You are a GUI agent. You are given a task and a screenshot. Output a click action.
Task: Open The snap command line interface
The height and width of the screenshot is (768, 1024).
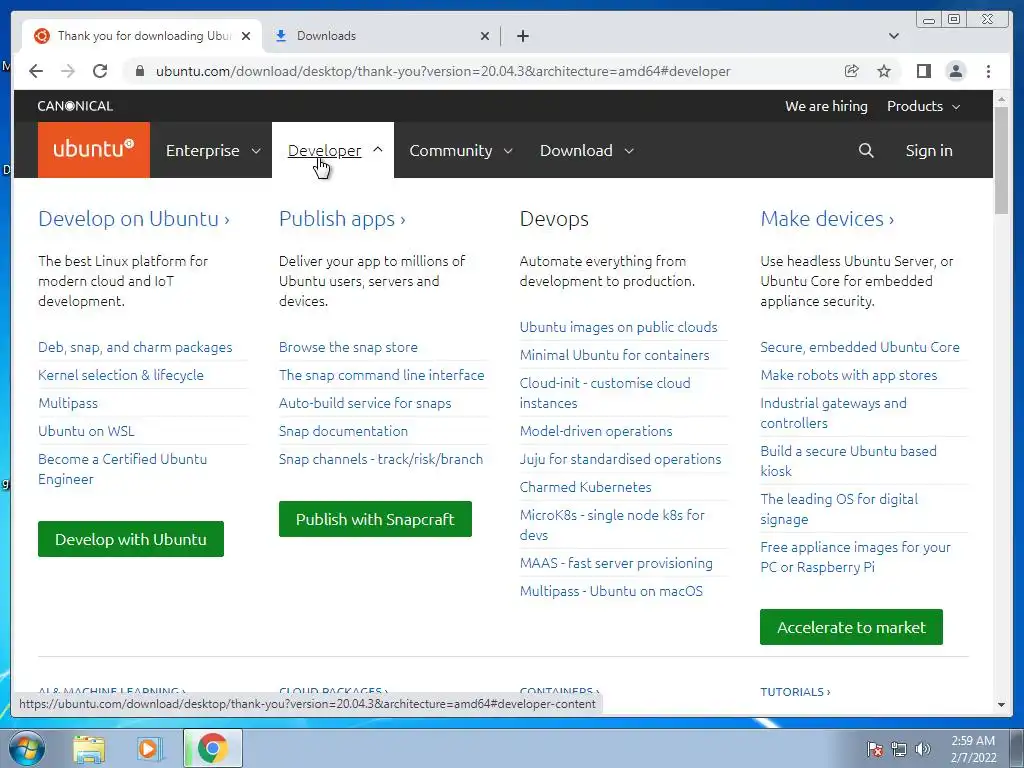tap(381, 376)
